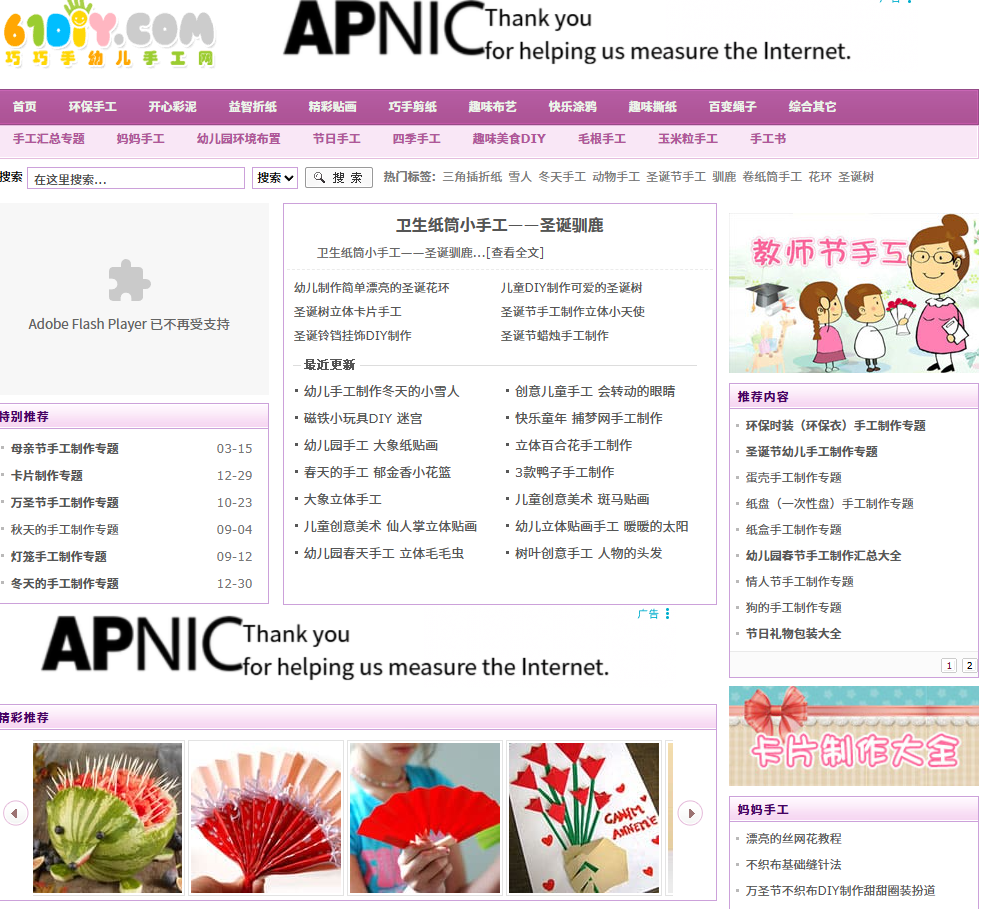Image resolution: width=982 pixels, height=909 pixels.
Task: Select the 节日手工 category
Action: point(335,139)
